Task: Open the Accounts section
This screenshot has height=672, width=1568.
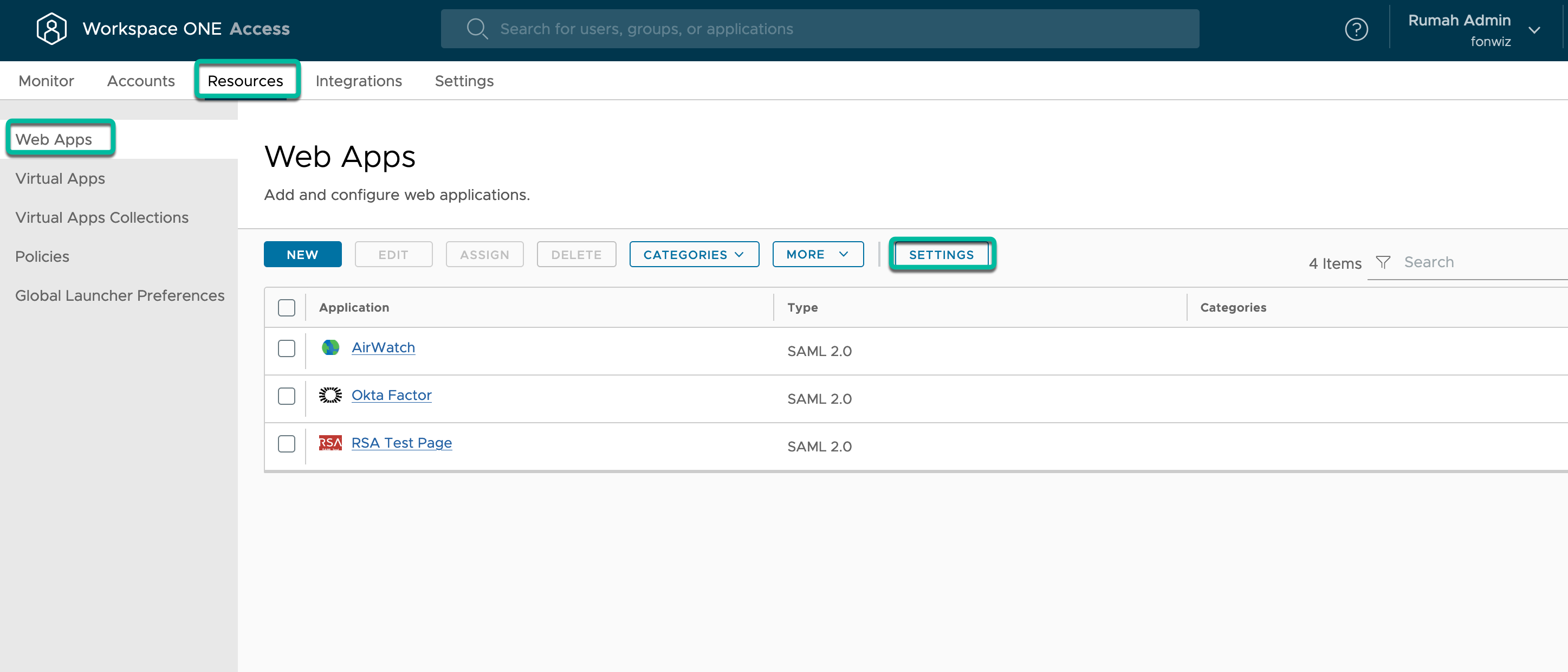Action: click(x=141, y=80)
